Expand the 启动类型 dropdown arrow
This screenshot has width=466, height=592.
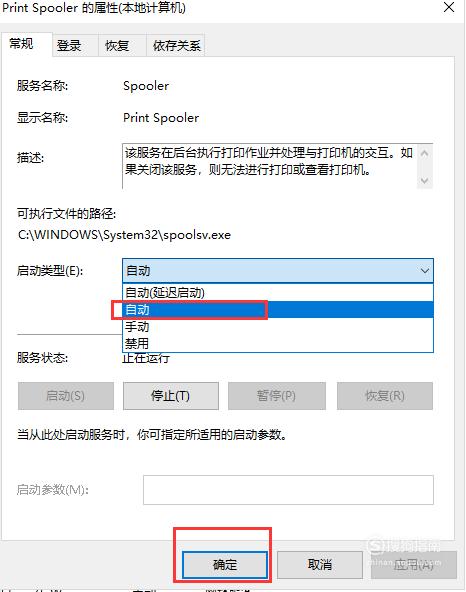(x=424, y=271)
